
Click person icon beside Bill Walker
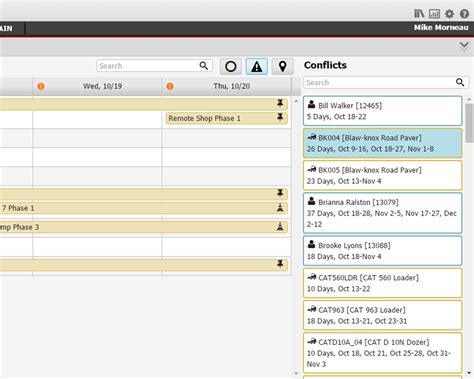(x=311, y=104)
